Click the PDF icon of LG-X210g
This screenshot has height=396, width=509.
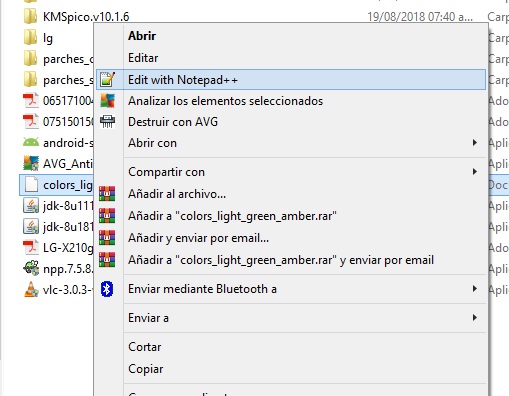coord(31,247)
